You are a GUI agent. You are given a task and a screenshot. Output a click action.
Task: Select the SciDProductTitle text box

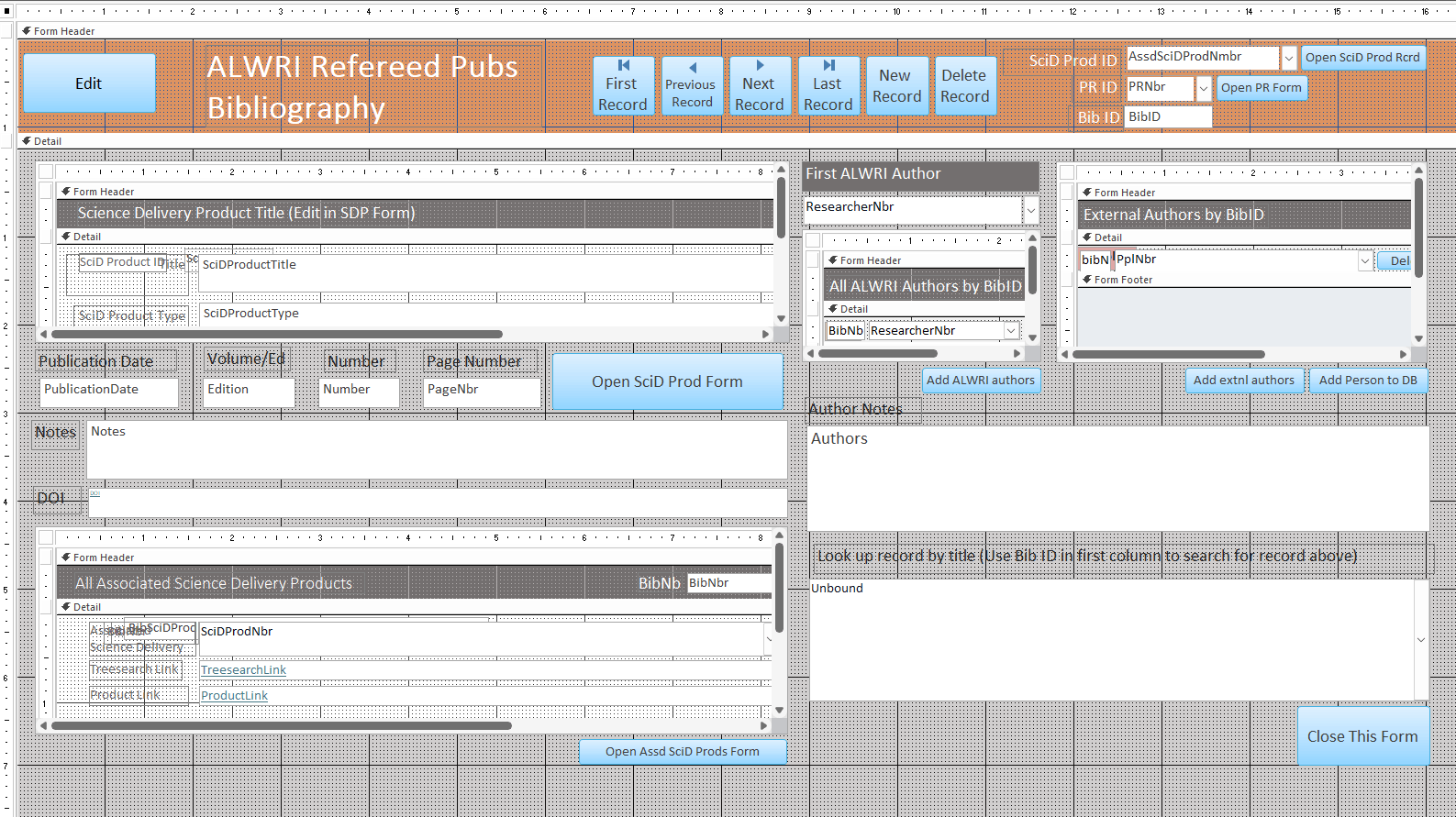coord(486,272)
